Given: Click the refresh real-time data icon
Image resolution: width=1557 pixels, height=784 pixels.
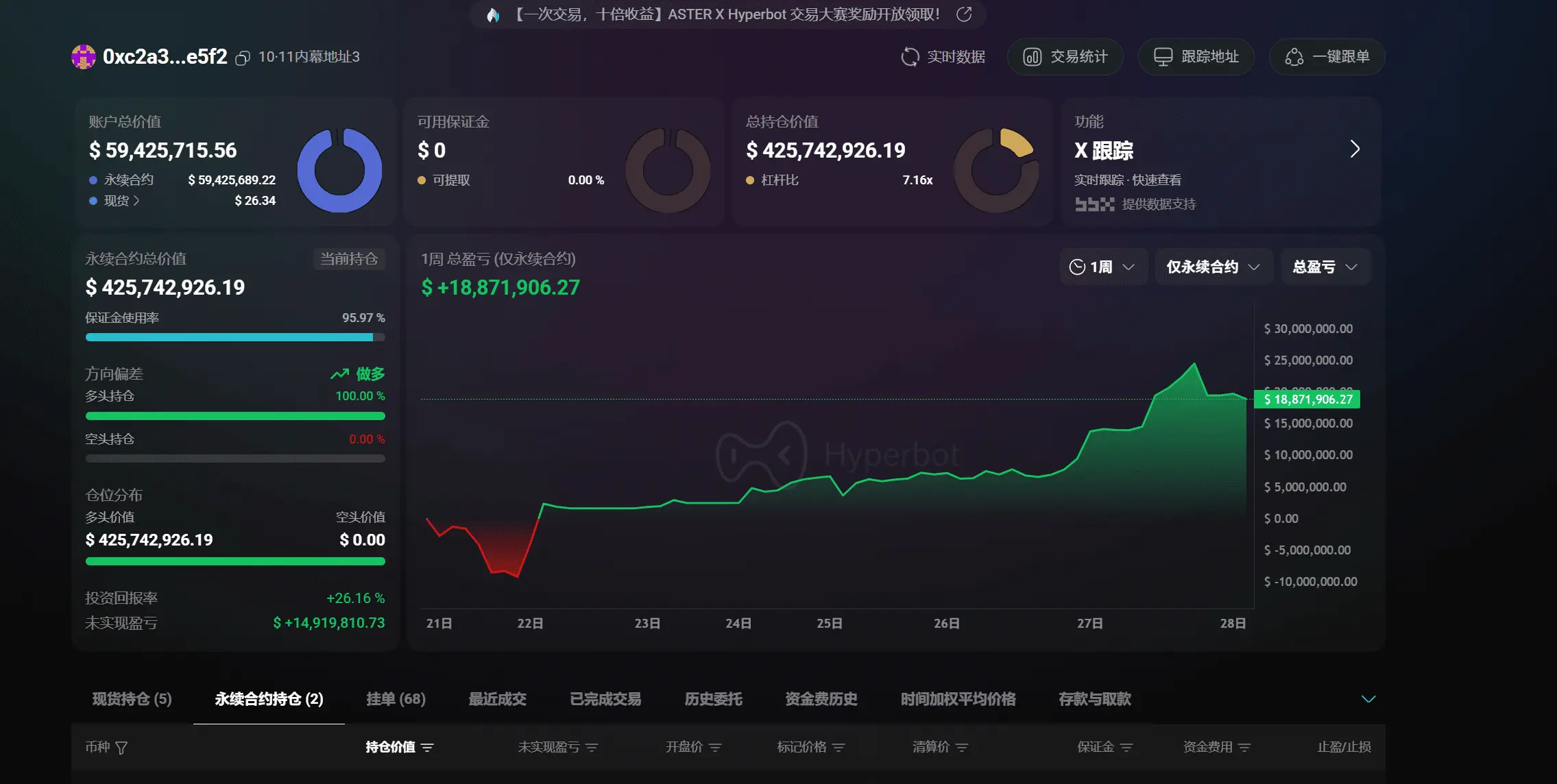Looking at the screenshot, I should 909,57.
